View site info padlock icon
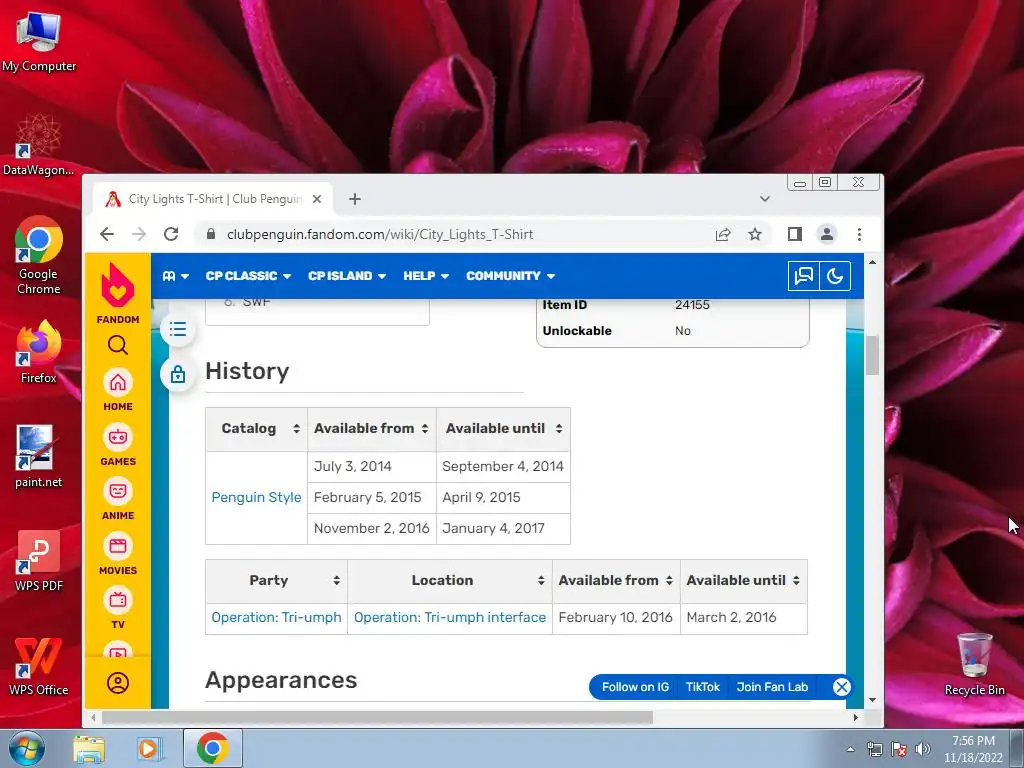This screenshot has height=768, width=1024. (210, 234)
